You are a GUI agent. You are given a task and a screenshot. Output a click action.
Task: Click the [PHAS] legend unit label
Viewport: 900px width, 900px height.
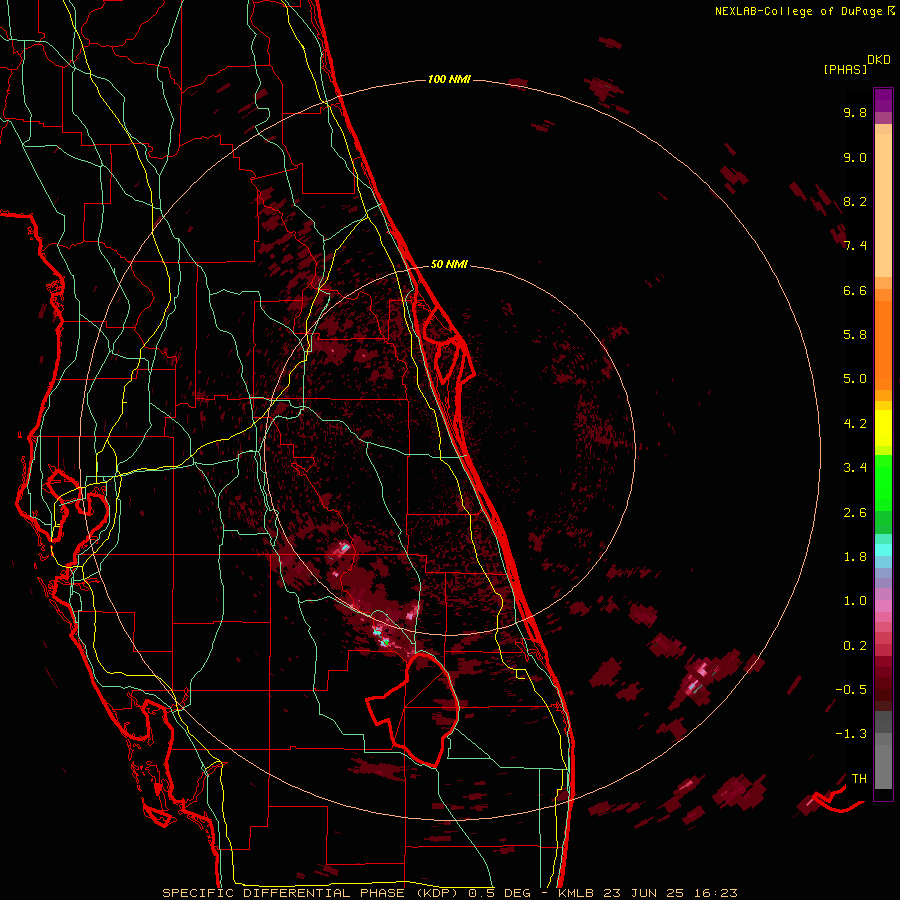(845, 69)
